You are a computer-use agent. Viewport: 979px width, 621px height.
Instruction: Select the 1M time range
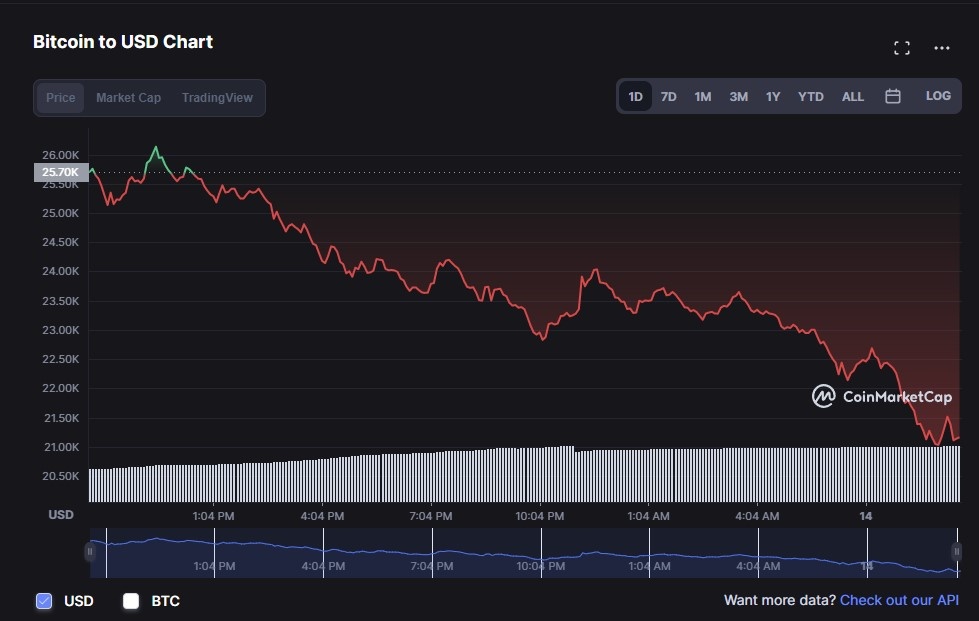(703, 97)
